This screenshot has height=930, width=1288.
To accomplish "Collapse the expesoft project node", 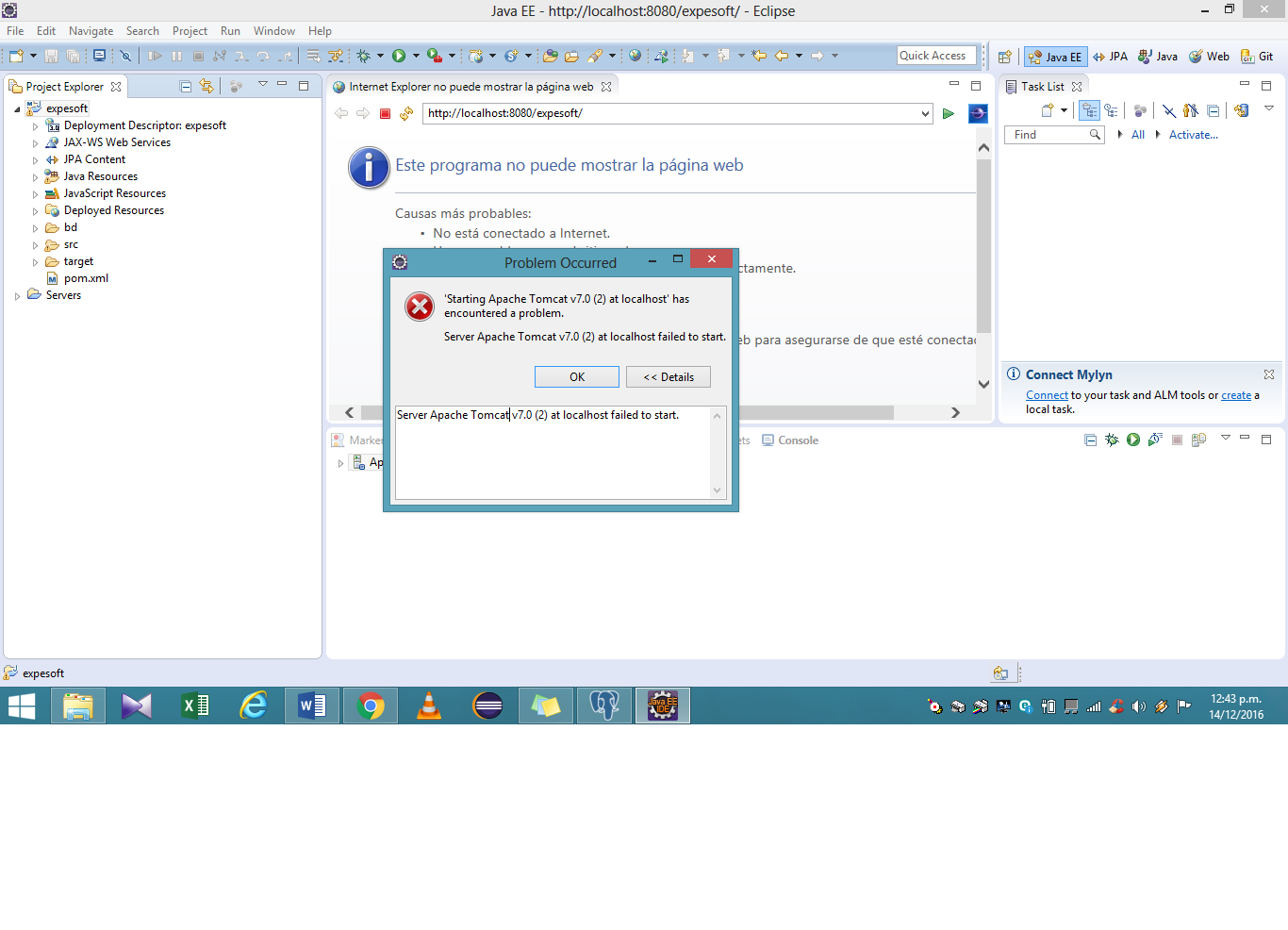I will coord(17,109).
